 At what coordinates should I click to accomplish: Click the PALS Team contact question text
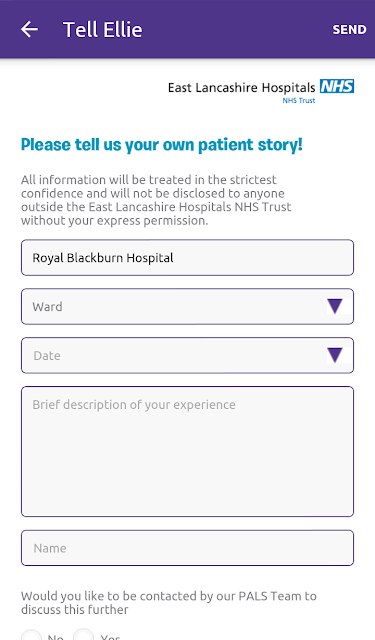(x=169, y=603)
